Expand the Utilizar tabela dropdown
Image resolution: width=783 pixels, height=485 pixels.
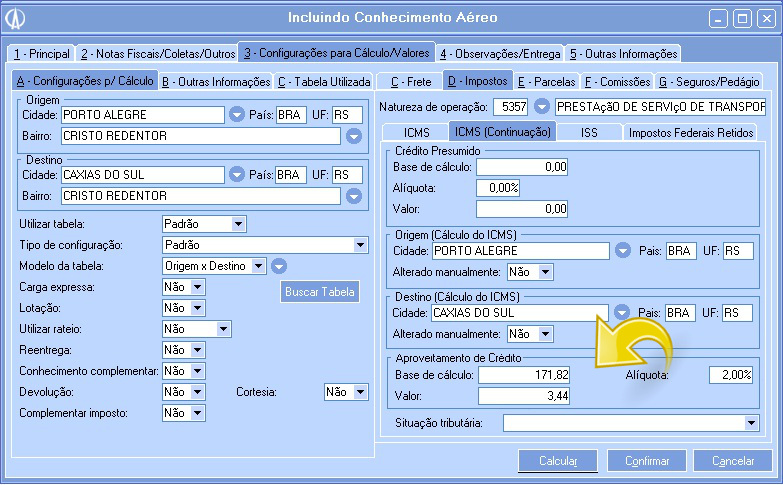(237, 224)
